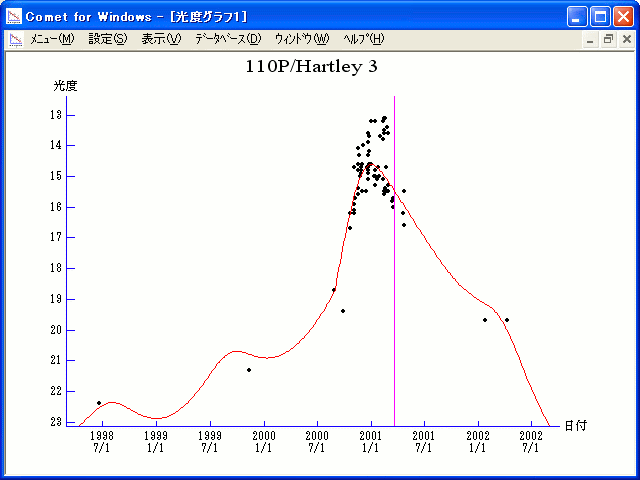Minimize the Comet for Windows main window
Viewport: 640px width, 480px height.
click(578, 16)
